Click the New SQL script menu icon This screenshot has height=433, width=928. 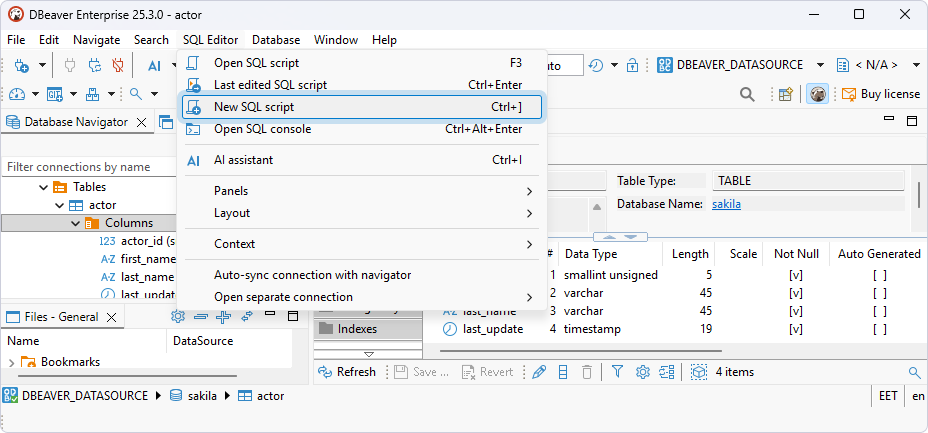coord(194,107)
